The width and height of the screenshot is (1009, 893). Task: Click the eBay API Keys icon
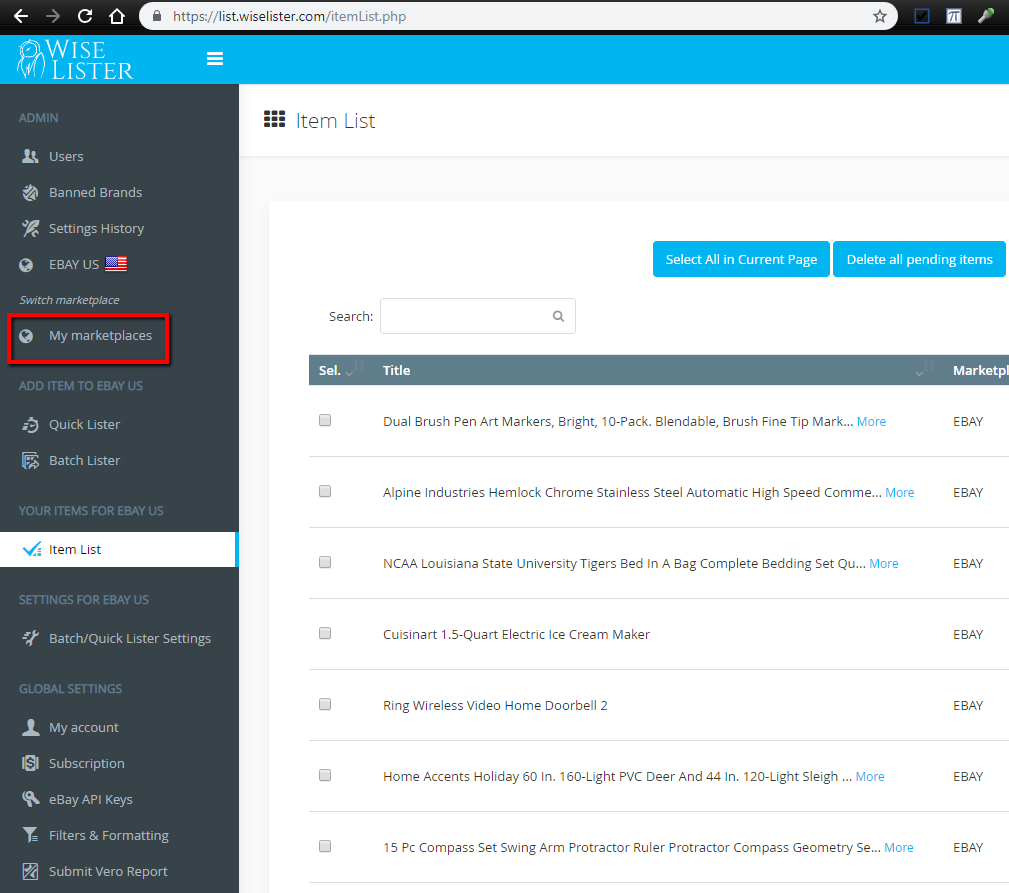click(30, 799)
